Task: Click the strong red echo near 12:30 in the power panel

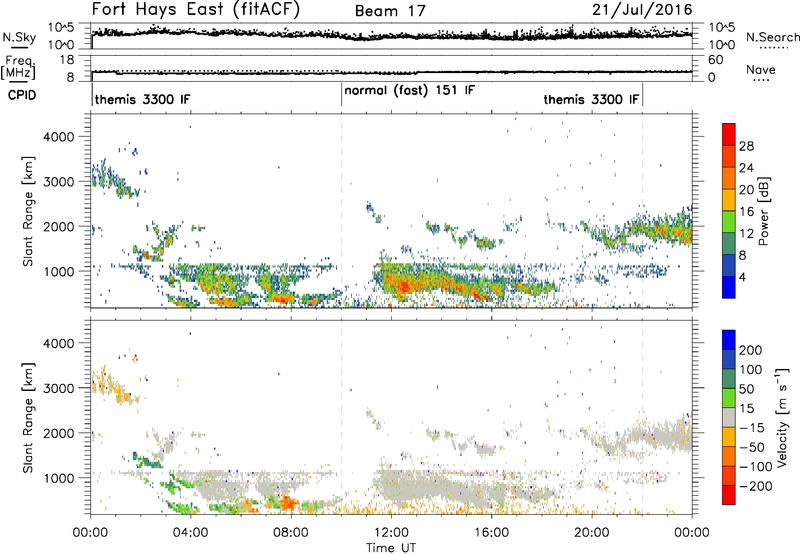Action: coord(403,286)
